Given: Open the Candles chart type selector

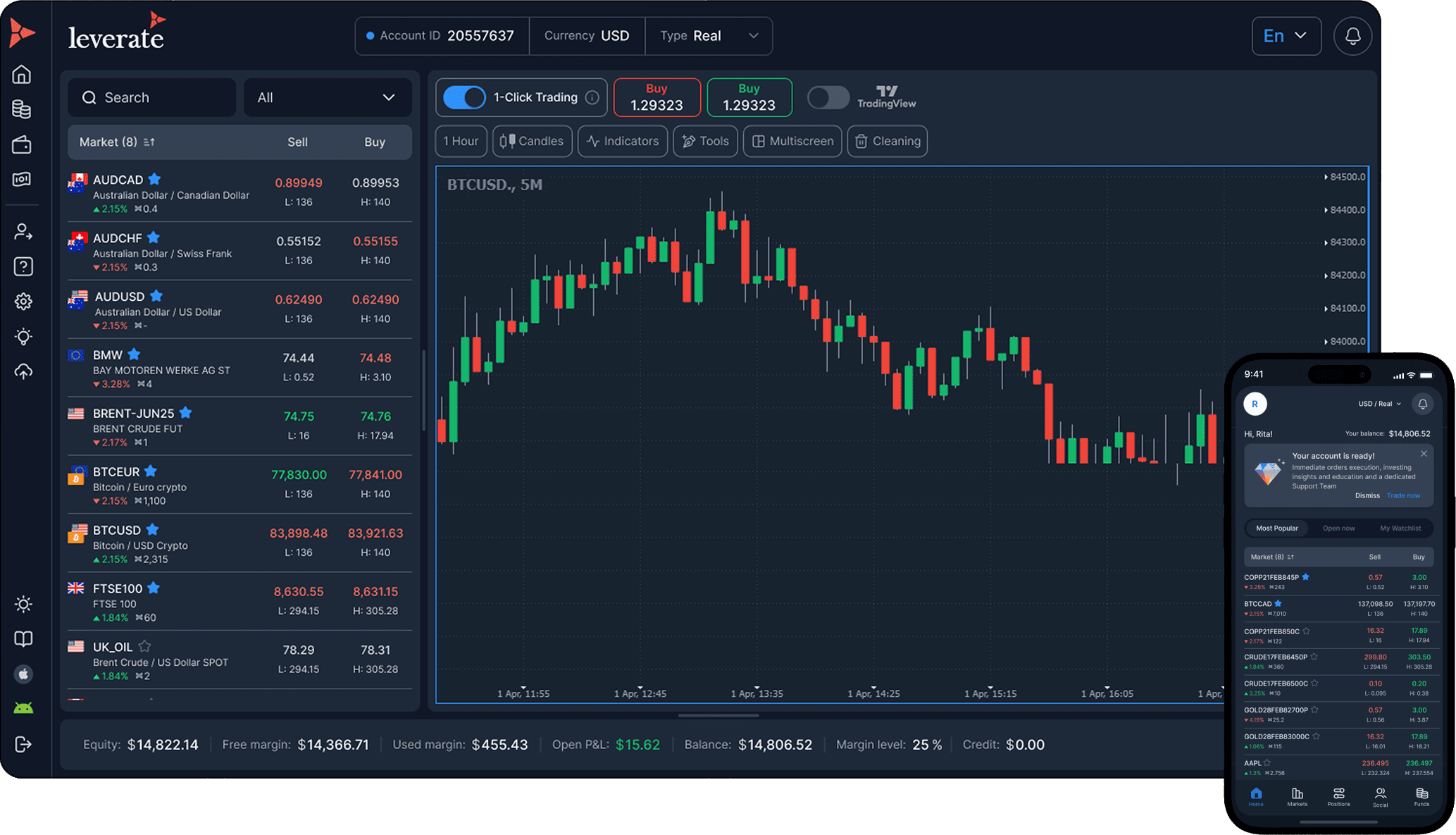Looking at the screenshot, I should (533, 141).
